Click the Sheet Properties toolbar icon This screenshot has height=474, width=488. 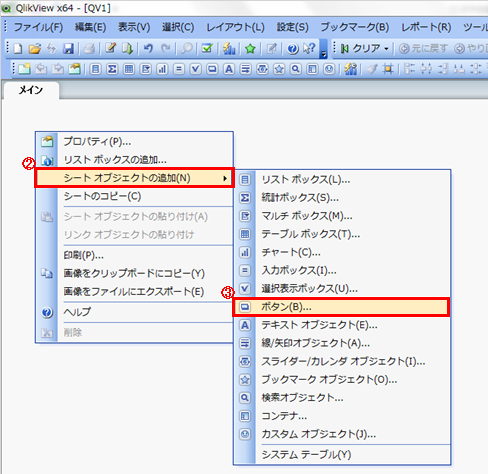[74, 69]
